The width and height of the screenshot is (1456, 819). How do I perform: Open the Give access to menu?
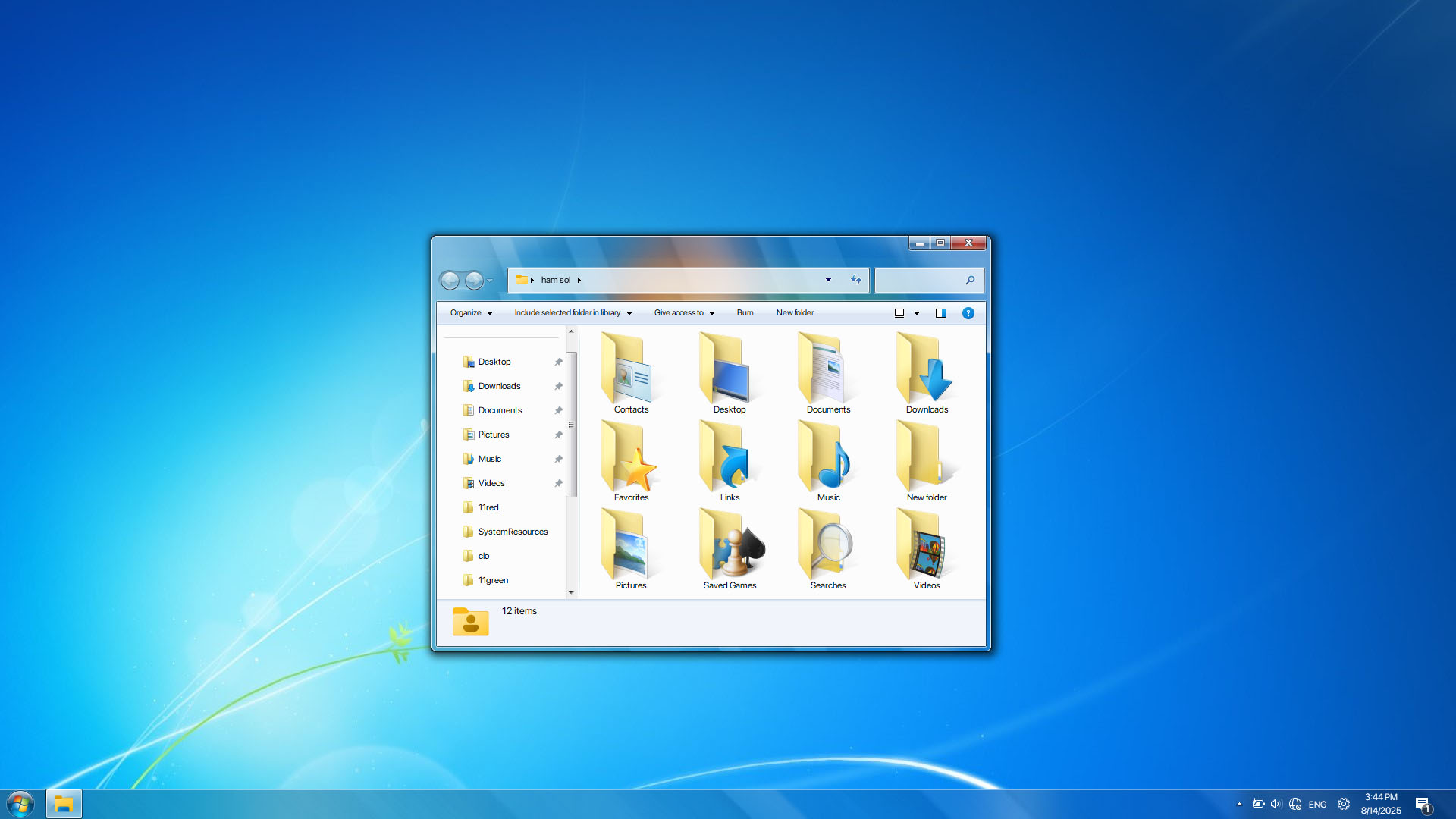[684, 312]
